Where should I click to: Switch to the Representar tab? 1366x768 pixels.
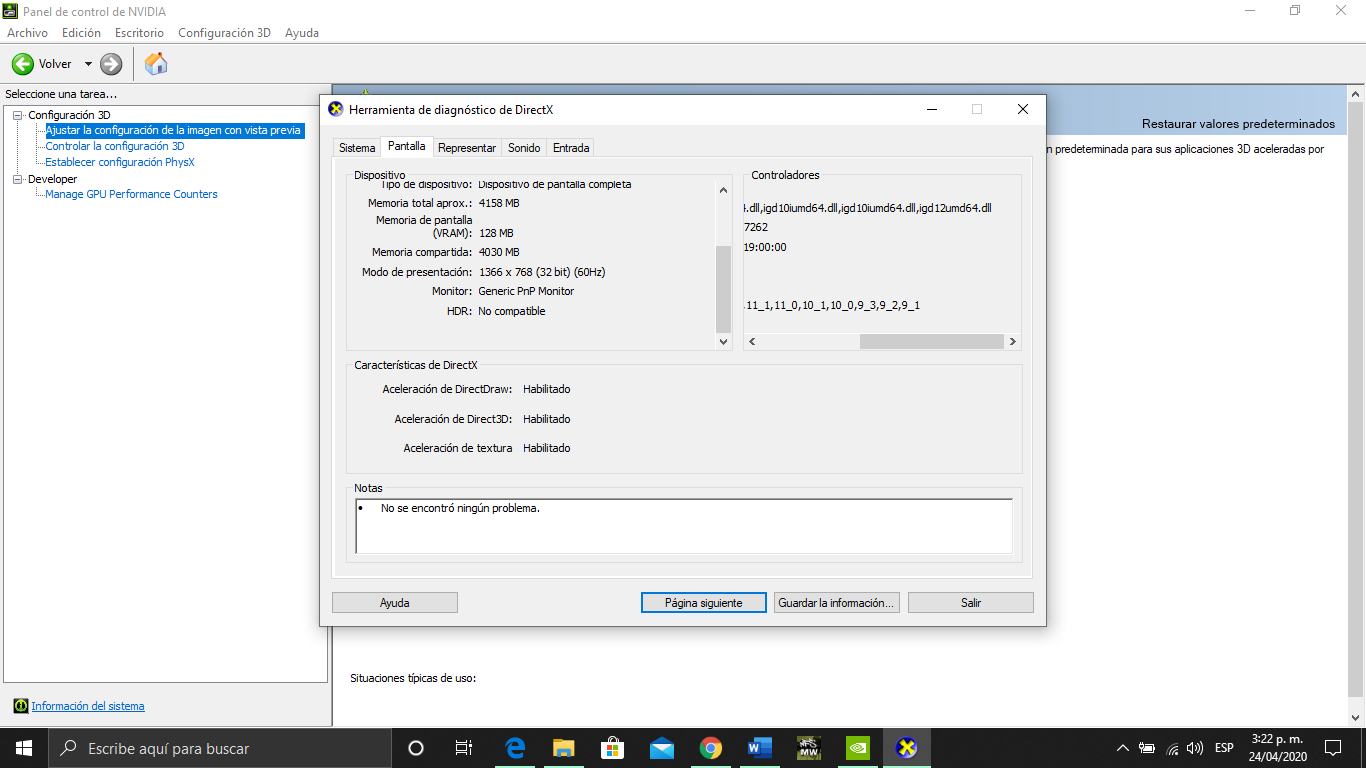click(467, 148)
